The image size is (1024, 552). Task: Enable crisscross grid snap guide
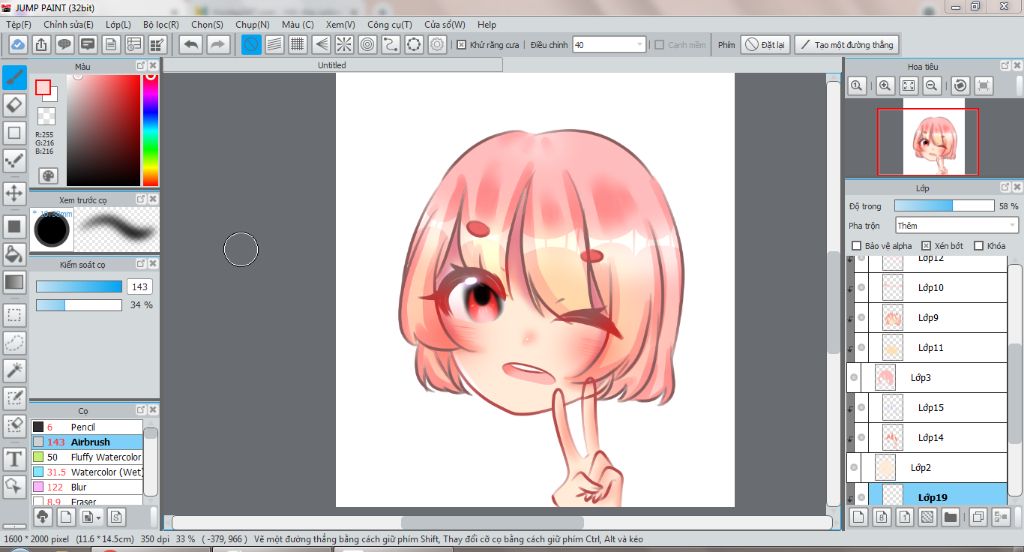pyautogui.click(x=298, y=44)
